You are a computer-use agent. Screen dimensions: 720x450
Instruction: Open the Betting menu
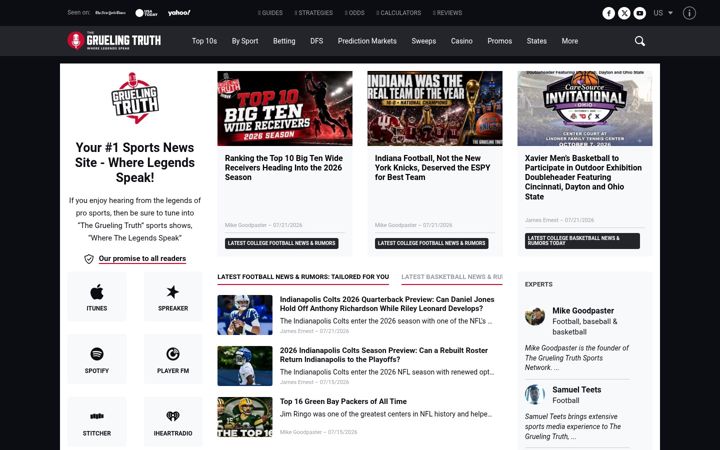tap(284, 41)
